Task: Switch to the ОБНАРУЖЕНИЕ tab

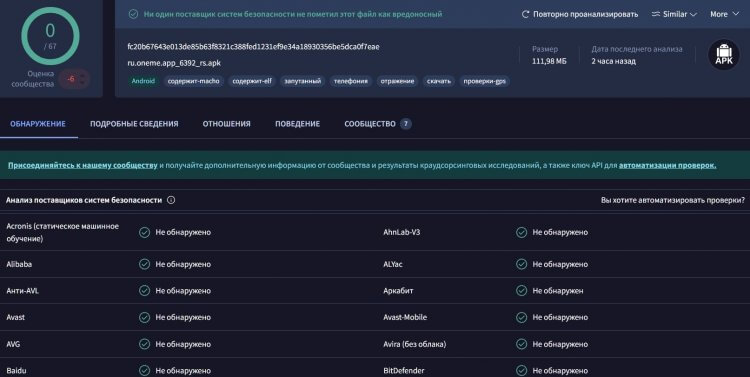Action: [38, 124]
